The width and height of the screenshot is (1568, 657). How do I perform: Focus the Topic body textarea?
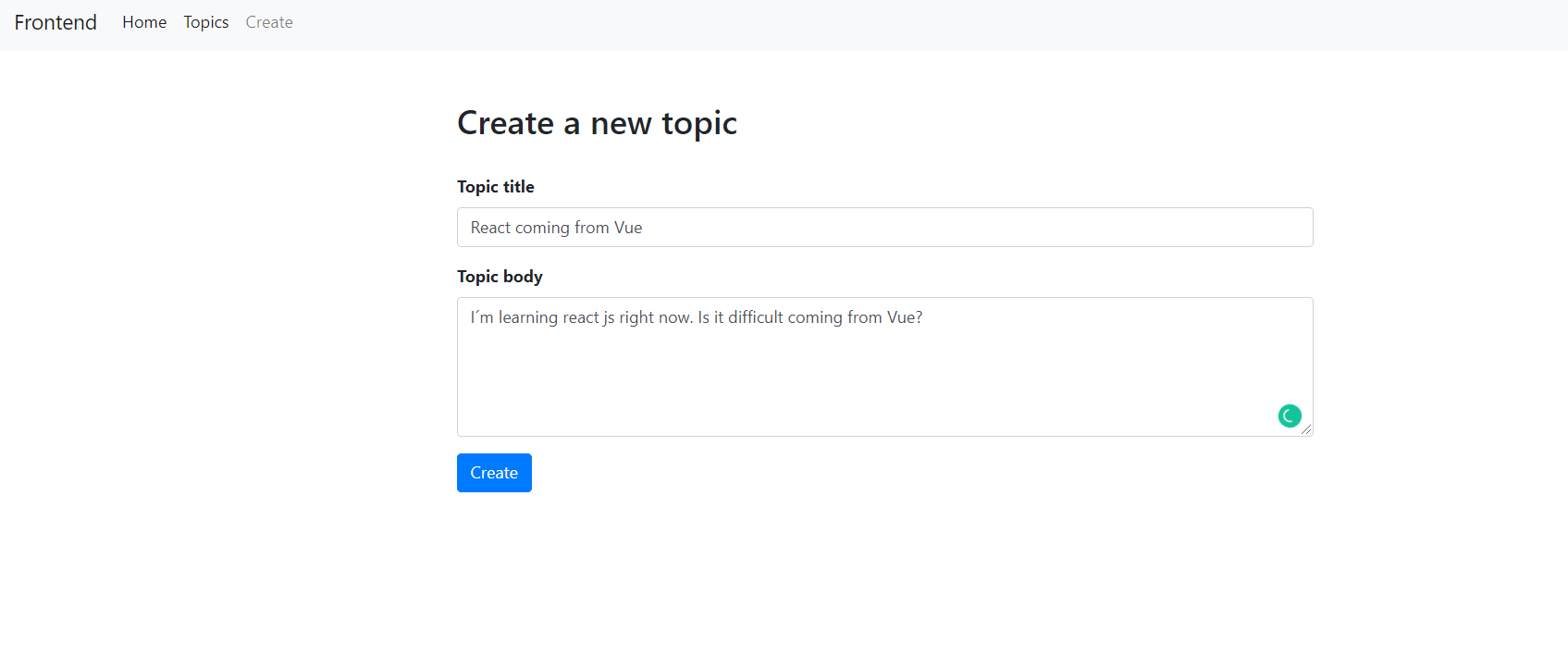coord(884,366)
